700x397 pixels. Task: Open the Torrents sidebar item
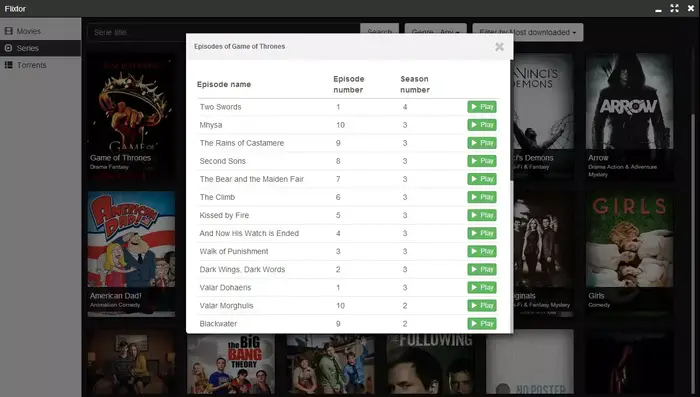click(41, 65)
